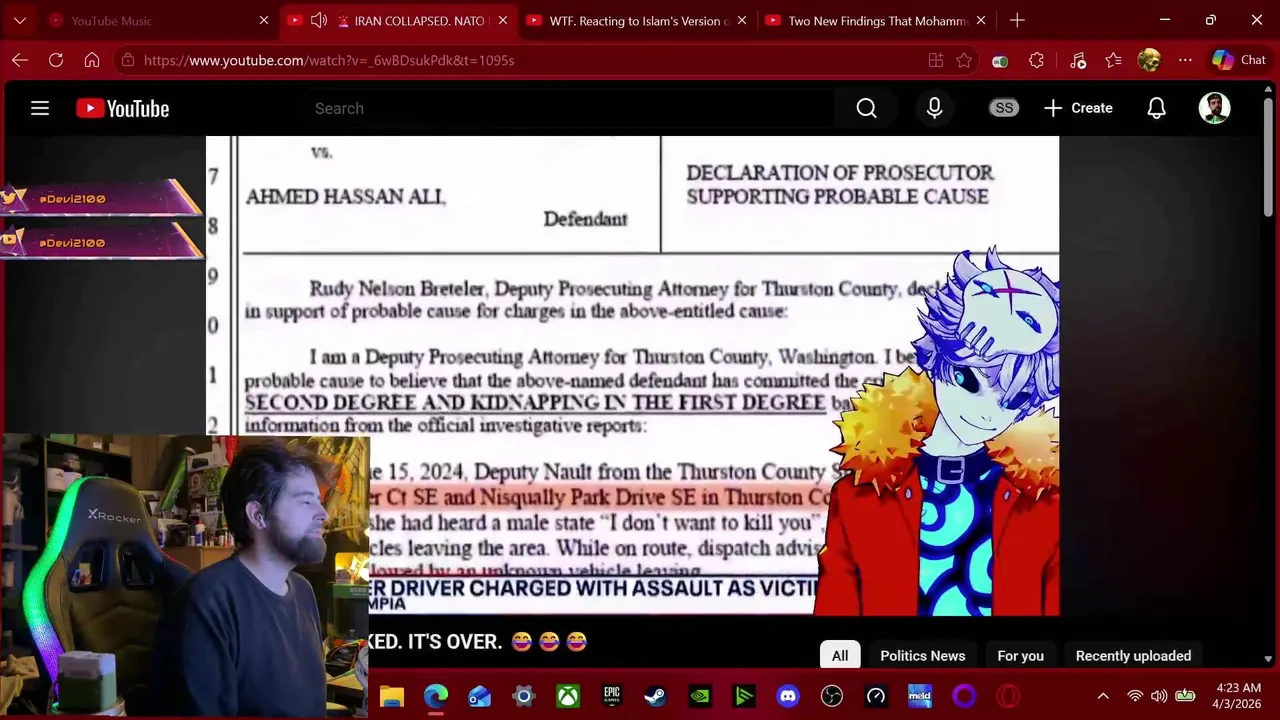Open the Edge skull profile picture
Screen dimensions: 1280x720
[1149, 60]
